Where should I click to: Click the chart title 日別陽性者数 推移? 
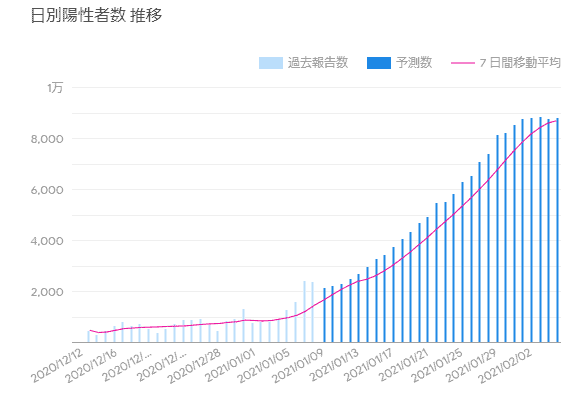point(97,15)
